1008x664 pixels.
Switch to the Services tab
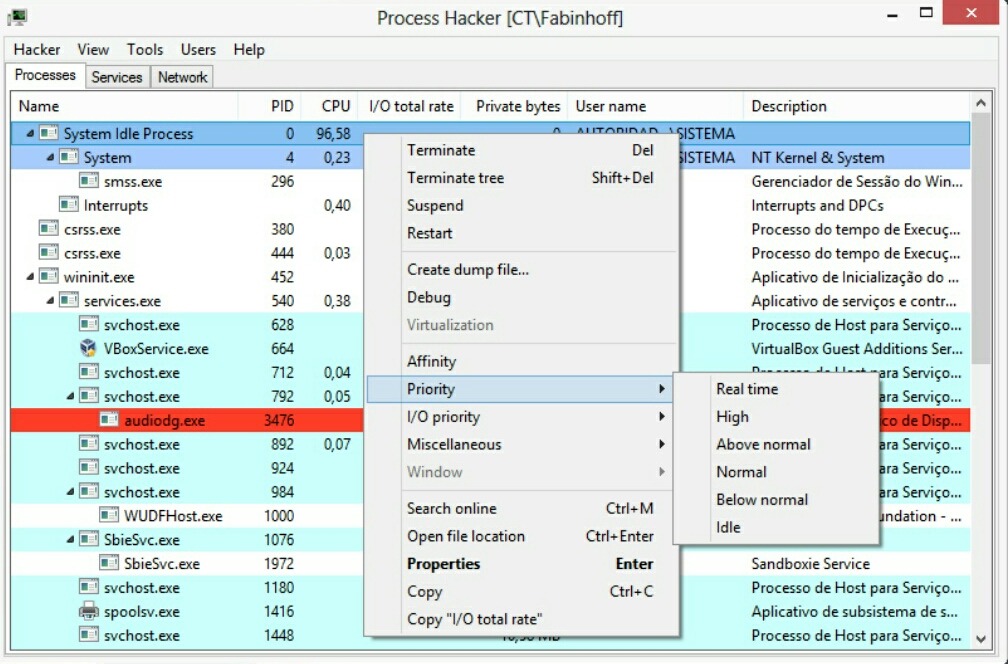pos(116,76)
